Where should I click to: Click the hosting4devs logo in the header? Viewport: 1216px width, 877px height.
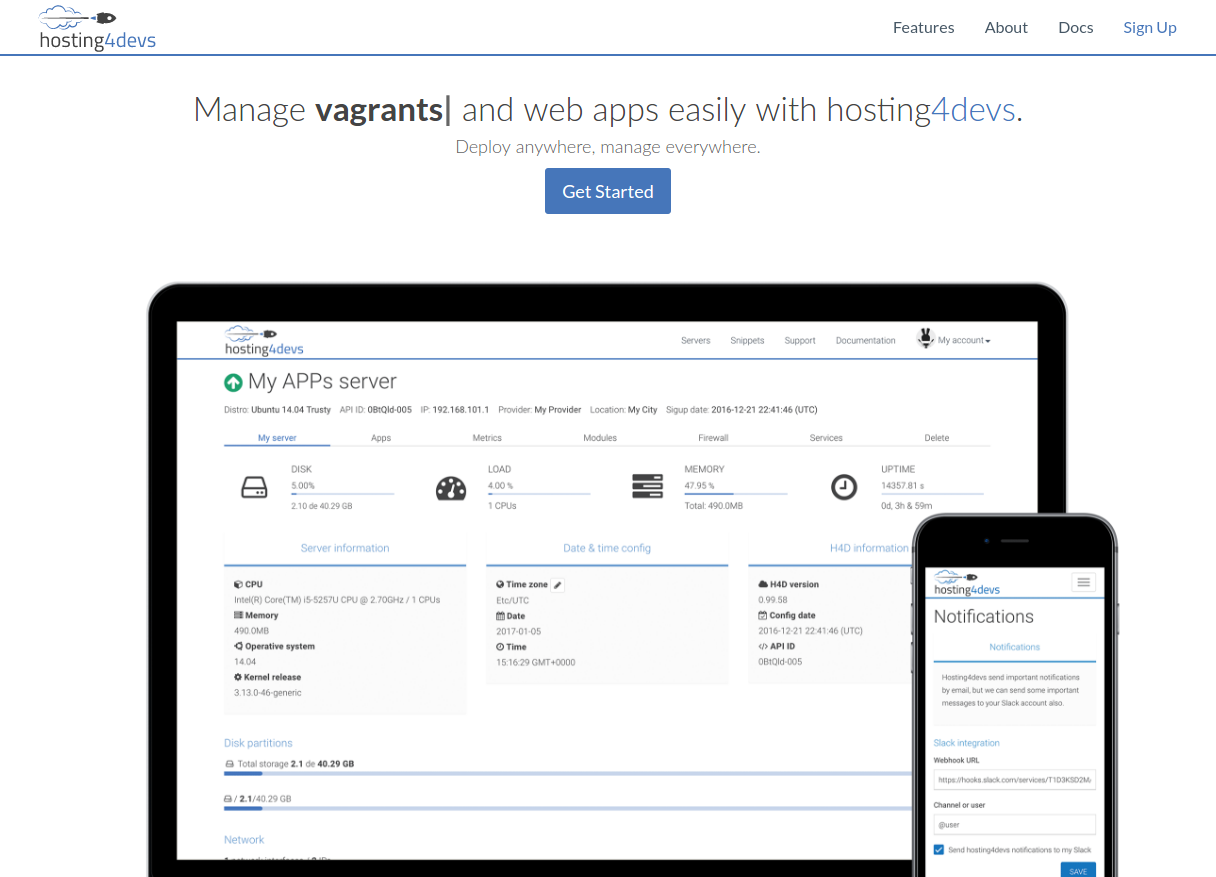click(98, 28)
